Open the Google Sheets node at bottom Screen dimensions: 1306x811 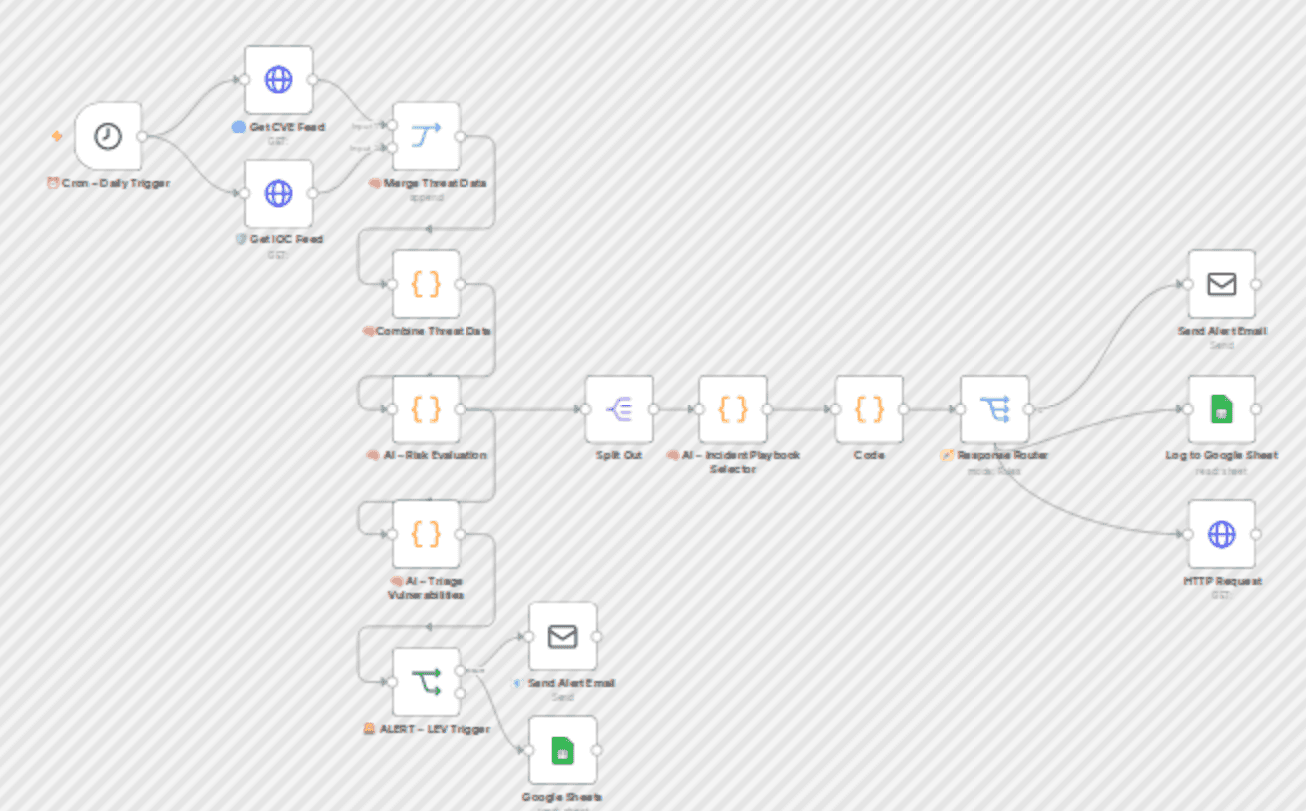point(563,750)
